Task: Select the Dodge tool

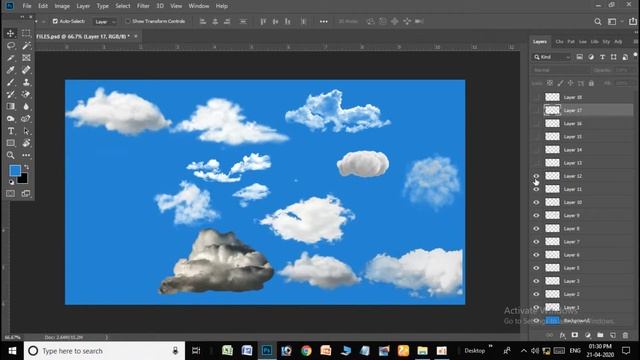Action: point(11,119)
